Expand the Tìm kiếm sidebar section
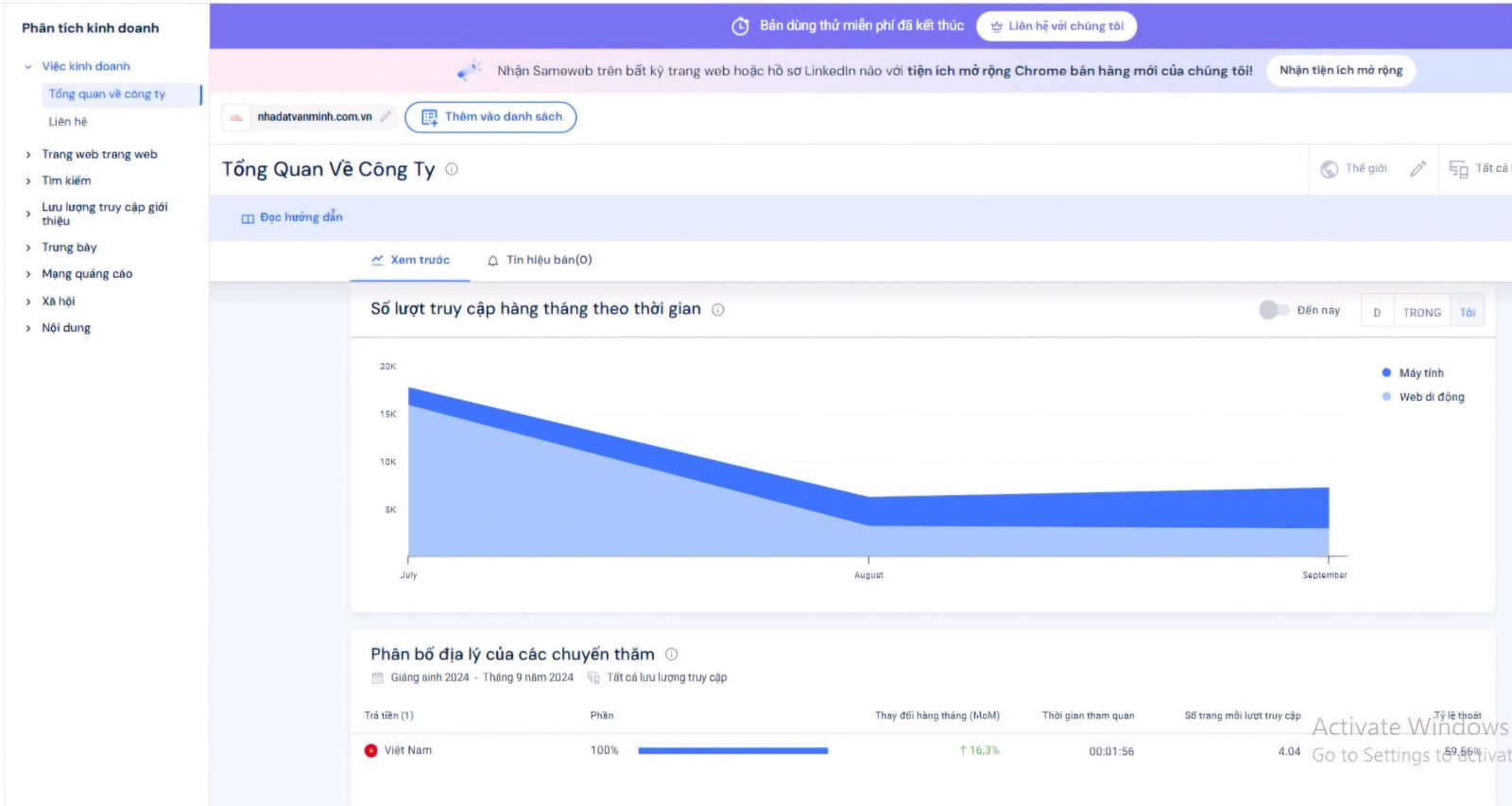The image size is (1512, 806). point(28,181)
